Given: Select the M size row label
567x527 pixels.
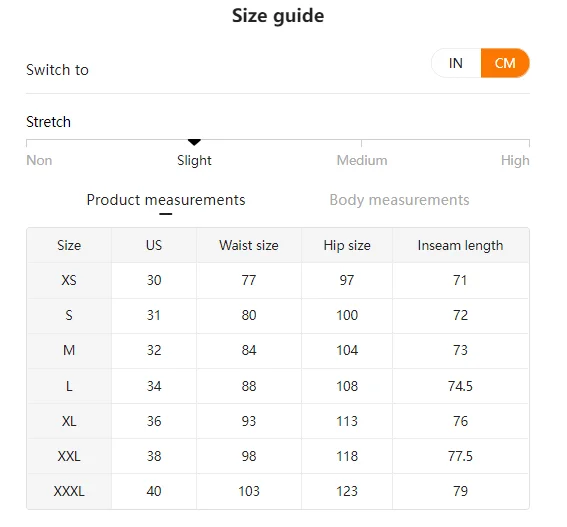Looking at the screenshot, I should (x=69, y=350).
